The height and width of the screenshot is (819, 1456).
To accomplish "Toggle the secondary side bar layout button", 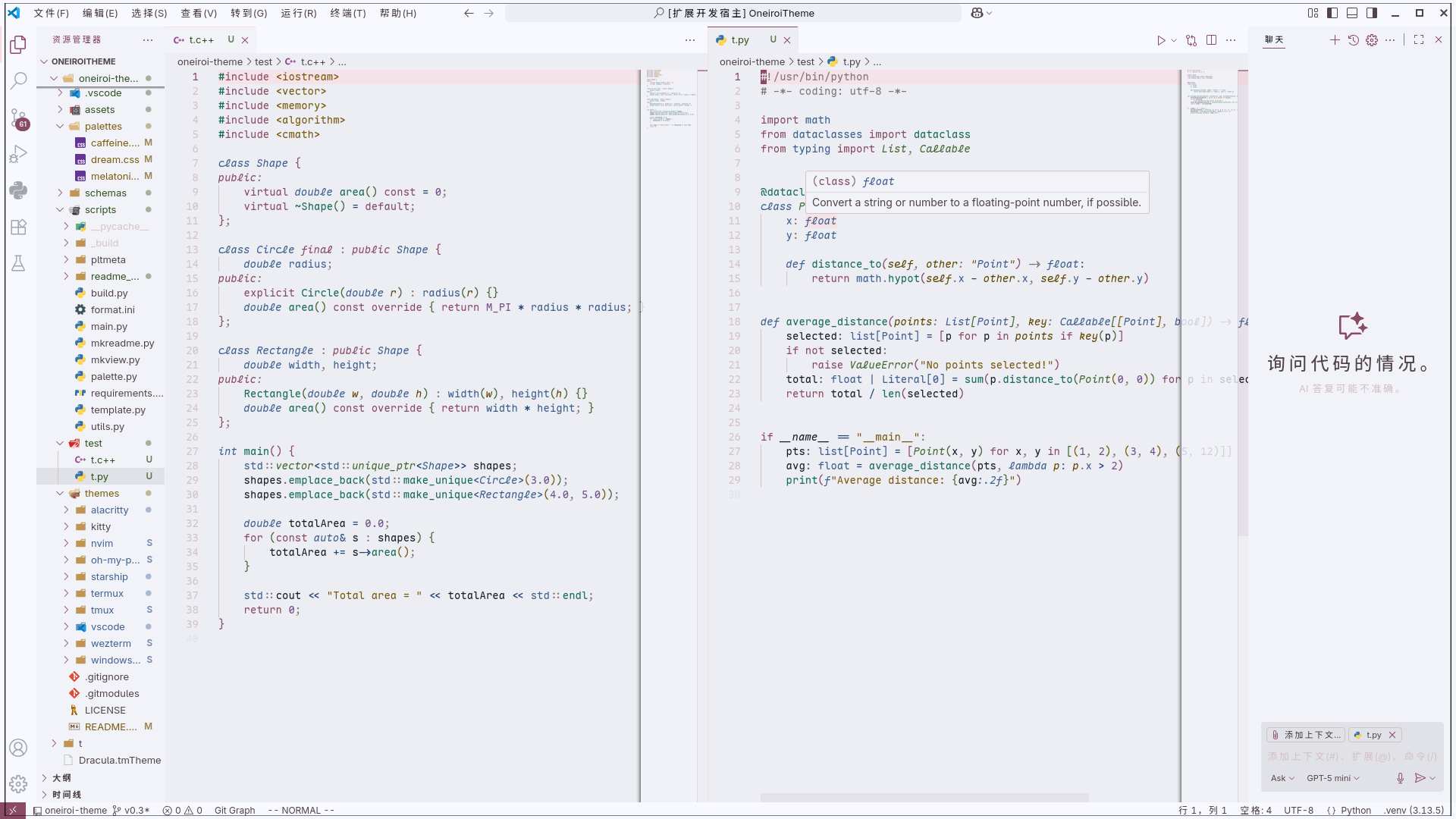I will click(1372, 13).
